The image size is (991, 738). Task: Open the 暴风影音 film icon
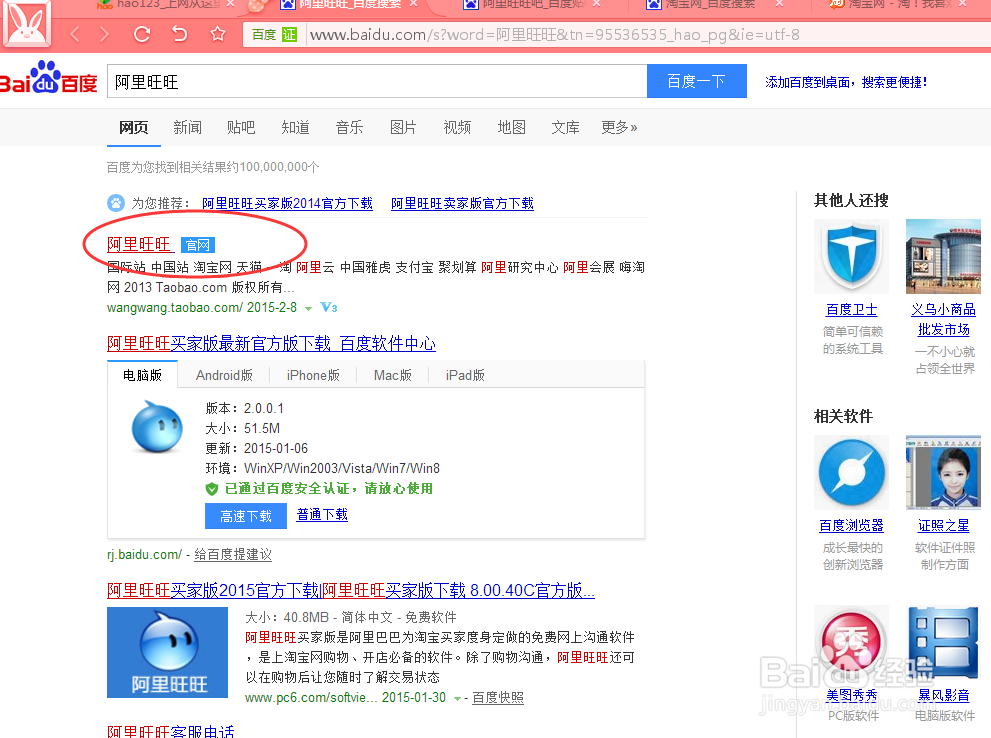pos(943,643)
